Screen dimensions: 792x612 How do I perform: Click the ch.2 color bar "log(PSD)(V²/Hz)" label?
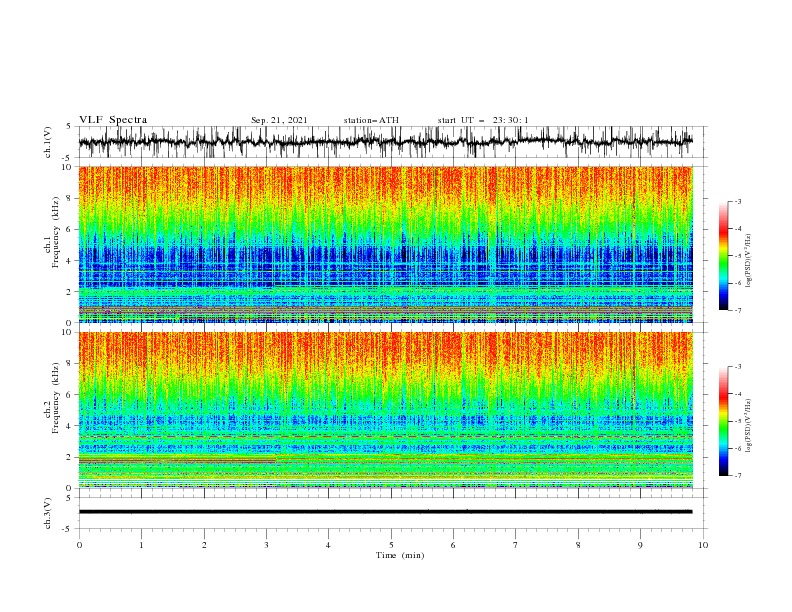(x=748, y=425)
